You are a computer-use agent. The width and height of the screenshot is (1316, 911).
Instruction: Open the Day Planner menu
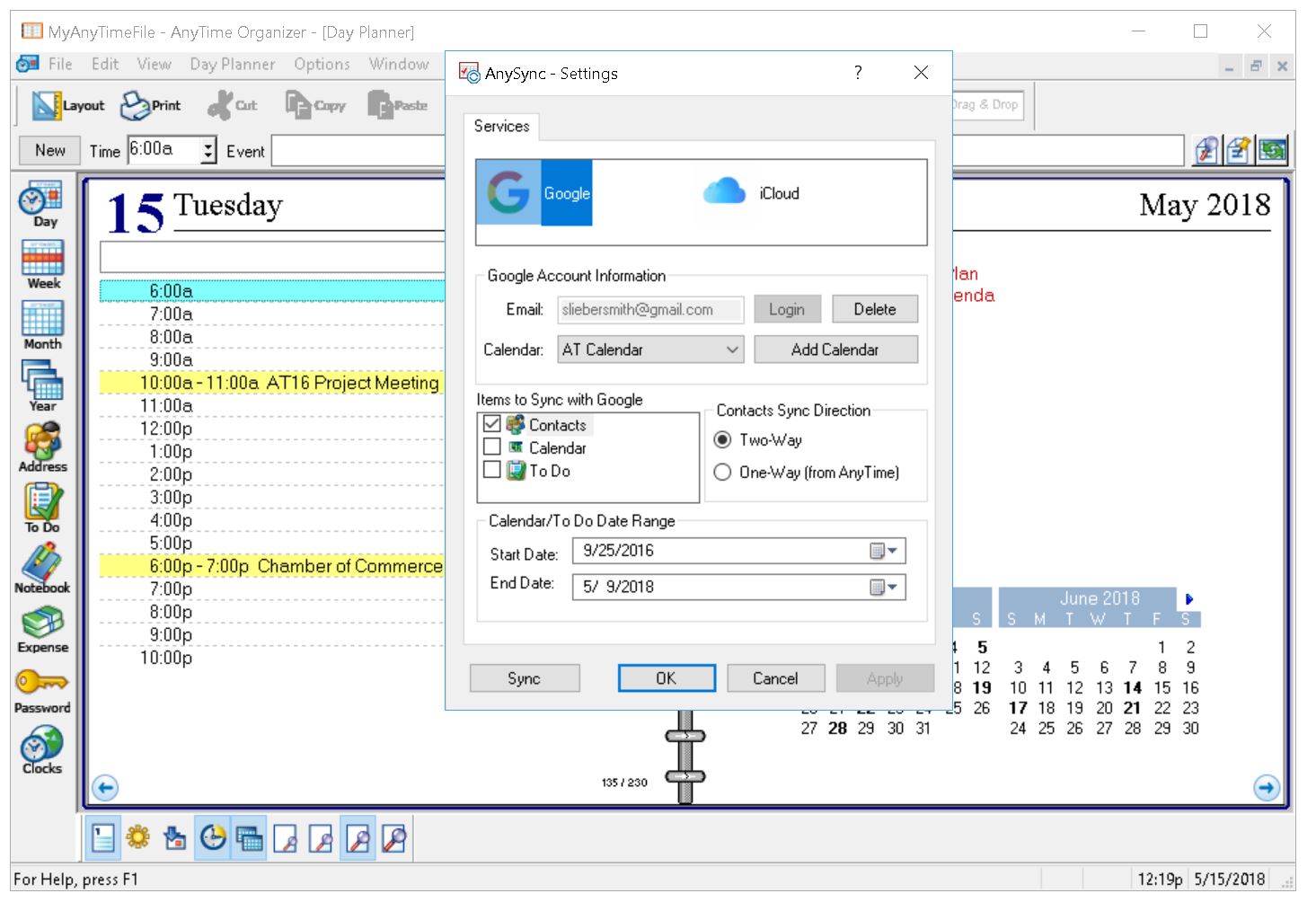pos(231,64)
